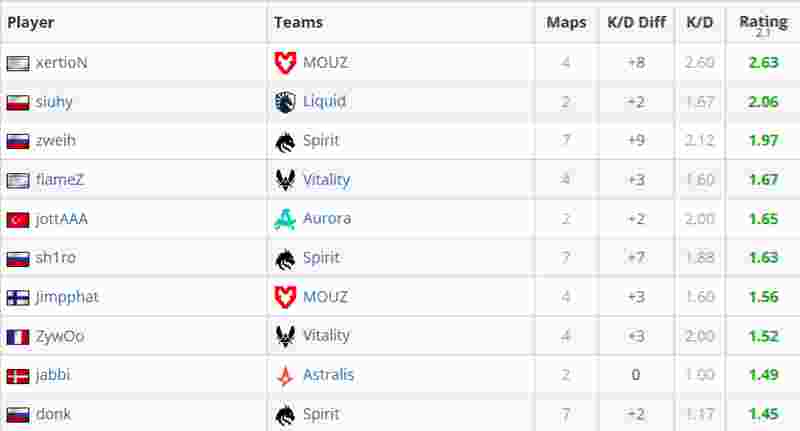Click the Player column header

[x=31, y=22]
